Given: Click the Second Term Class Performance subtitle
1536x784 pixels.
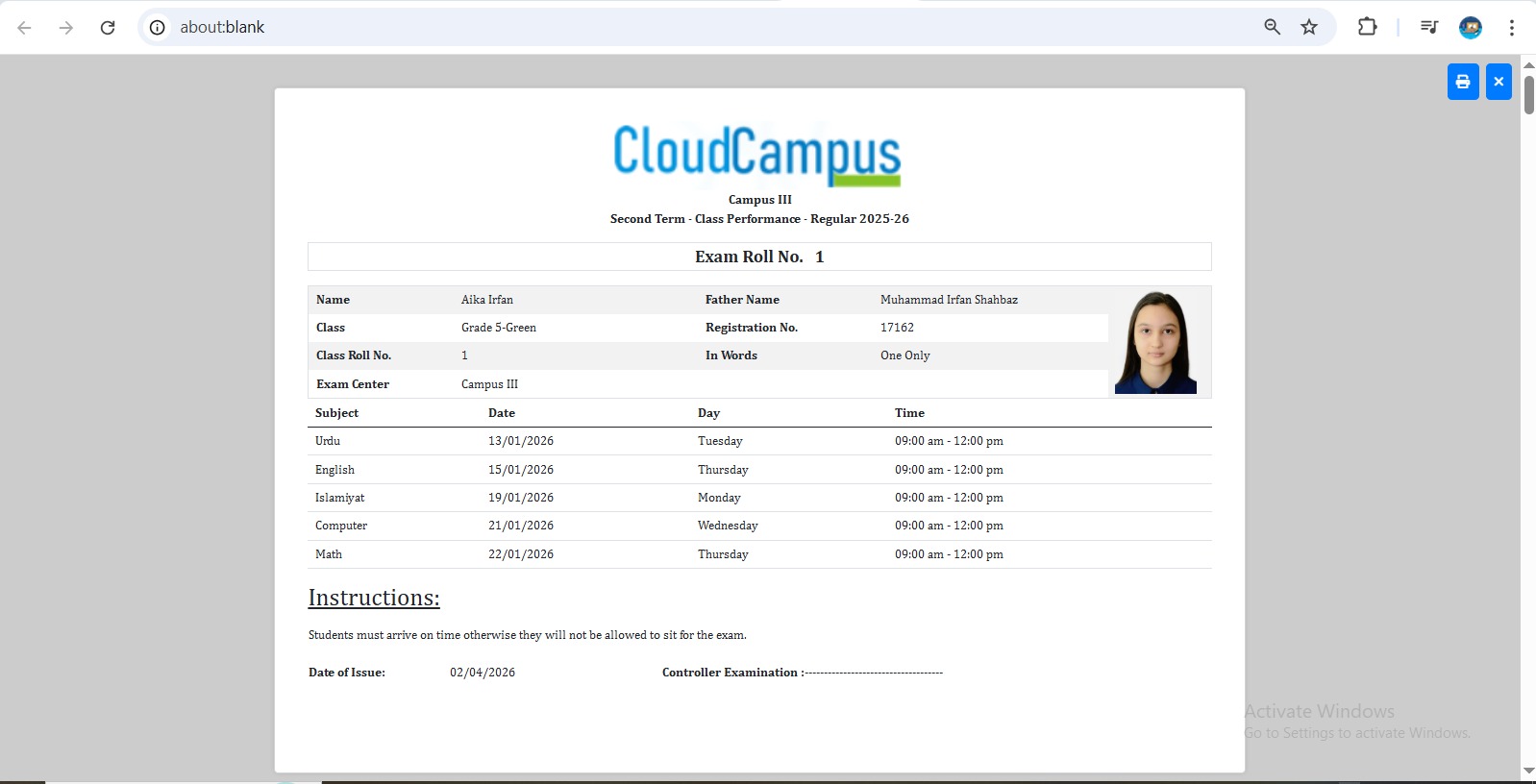Looking at the screenshot, I should coord(759,219).
